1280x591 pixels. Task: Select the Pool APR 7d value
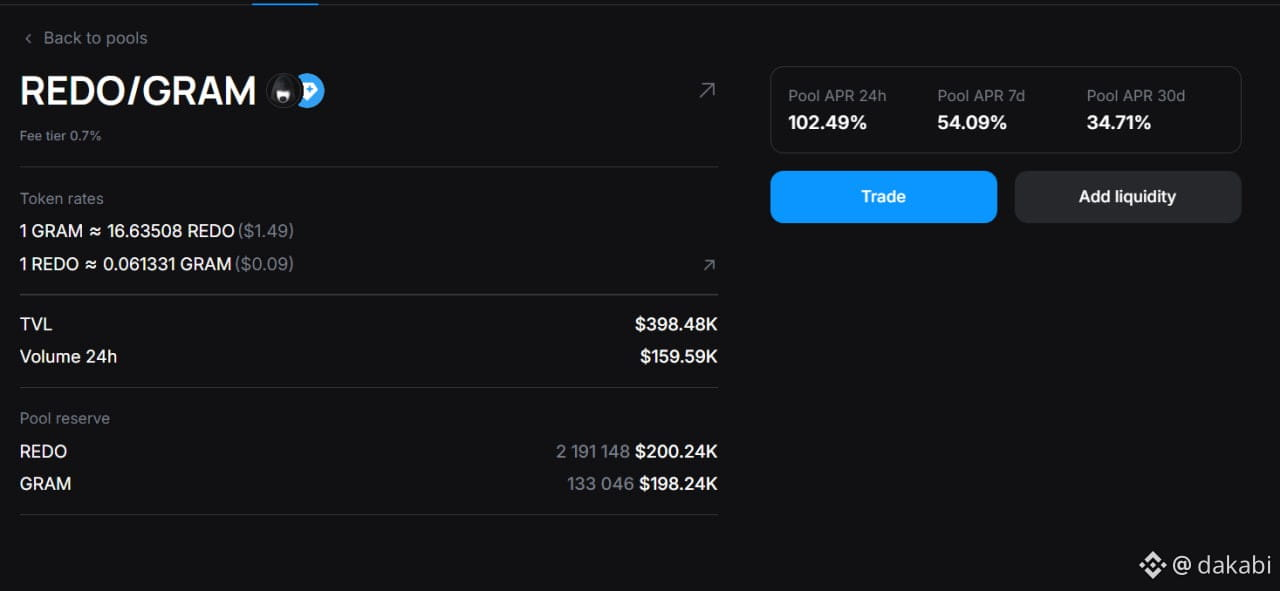(x=972, y=123)
